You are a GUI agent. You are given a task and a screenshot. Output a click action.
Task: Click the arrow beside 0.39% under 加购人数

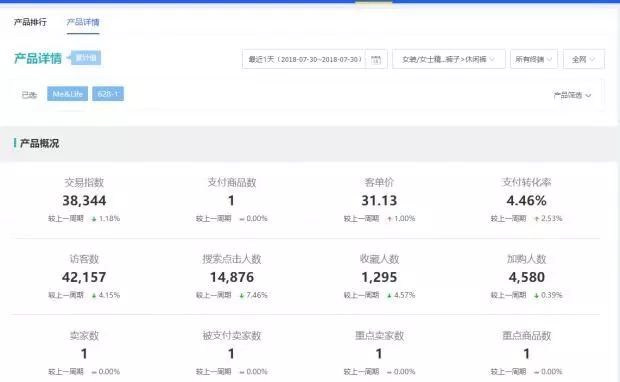[x=537, y=295]
